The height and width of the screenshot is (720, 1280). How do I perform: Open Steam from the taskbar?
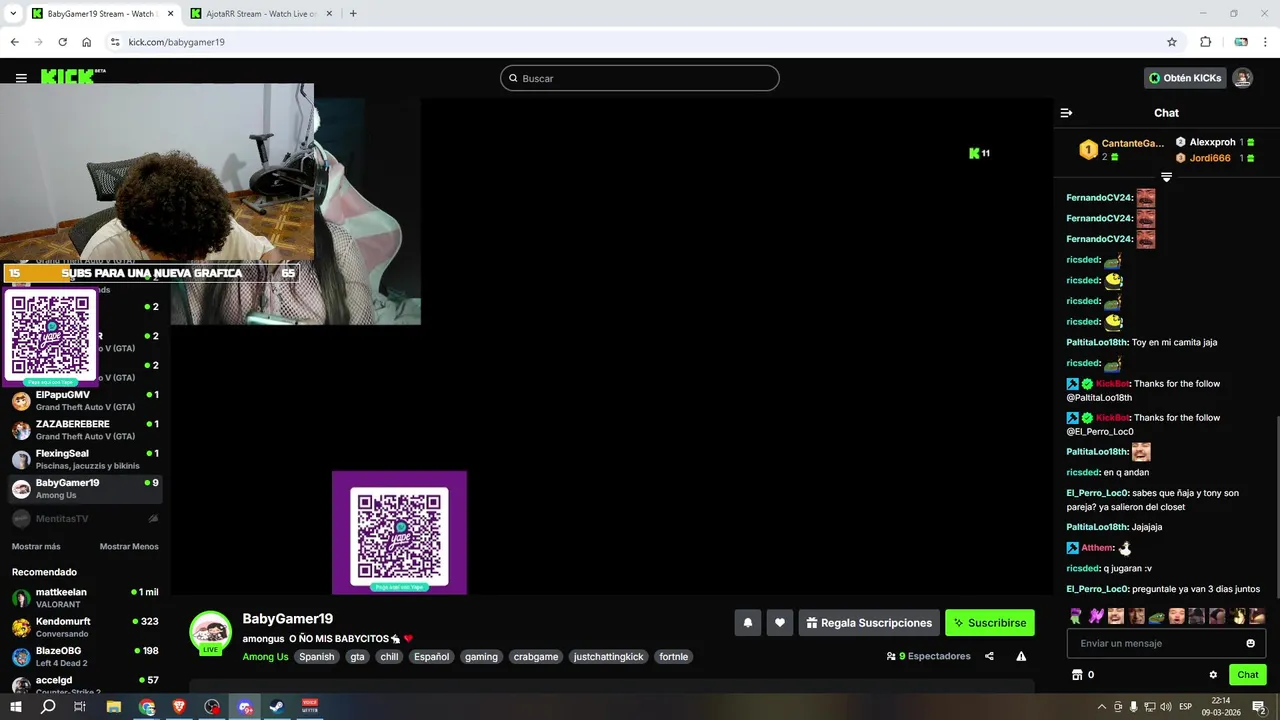click(277, 707)
